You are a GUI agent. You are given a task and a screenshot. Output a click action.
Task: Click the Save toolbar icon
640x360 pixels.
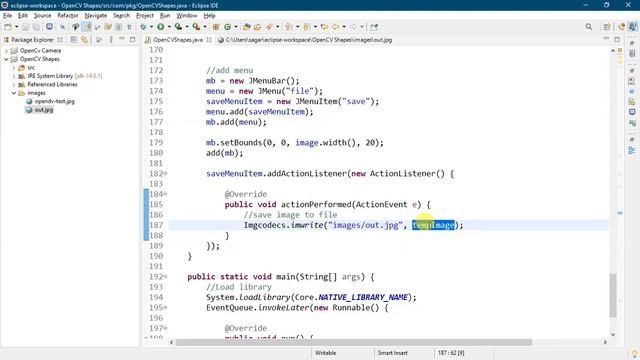click(25, 27)
